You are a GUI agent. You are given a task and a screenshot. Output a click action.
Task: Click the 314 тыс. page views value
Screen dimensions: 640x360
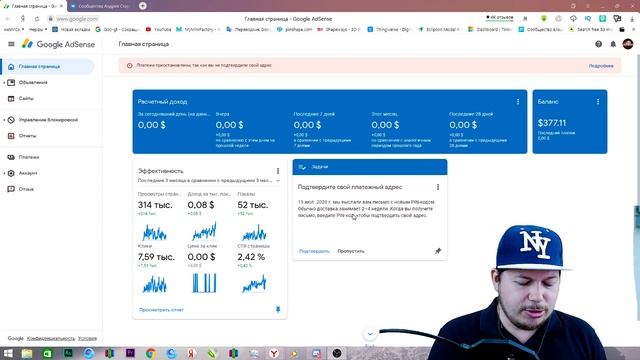[x=155, y=205]
